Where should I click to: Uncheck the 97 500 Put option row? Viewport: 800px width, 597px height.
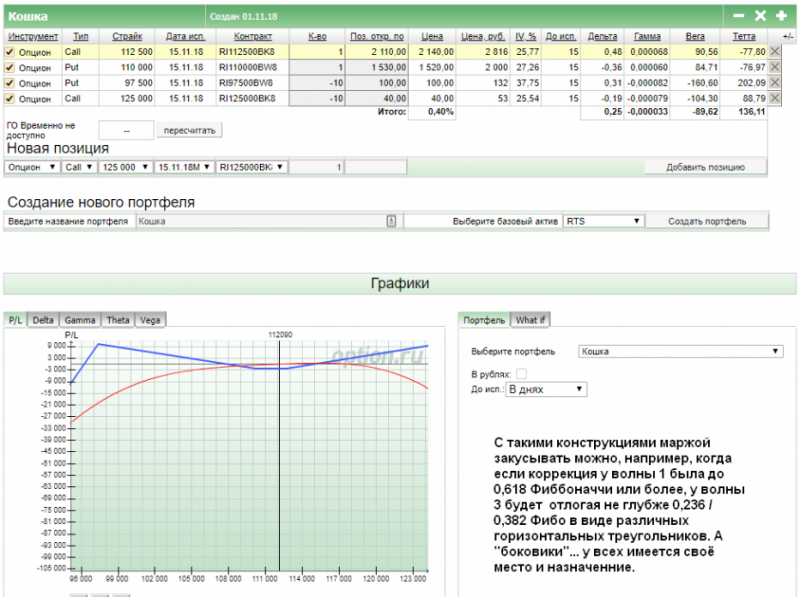[11, 83]
